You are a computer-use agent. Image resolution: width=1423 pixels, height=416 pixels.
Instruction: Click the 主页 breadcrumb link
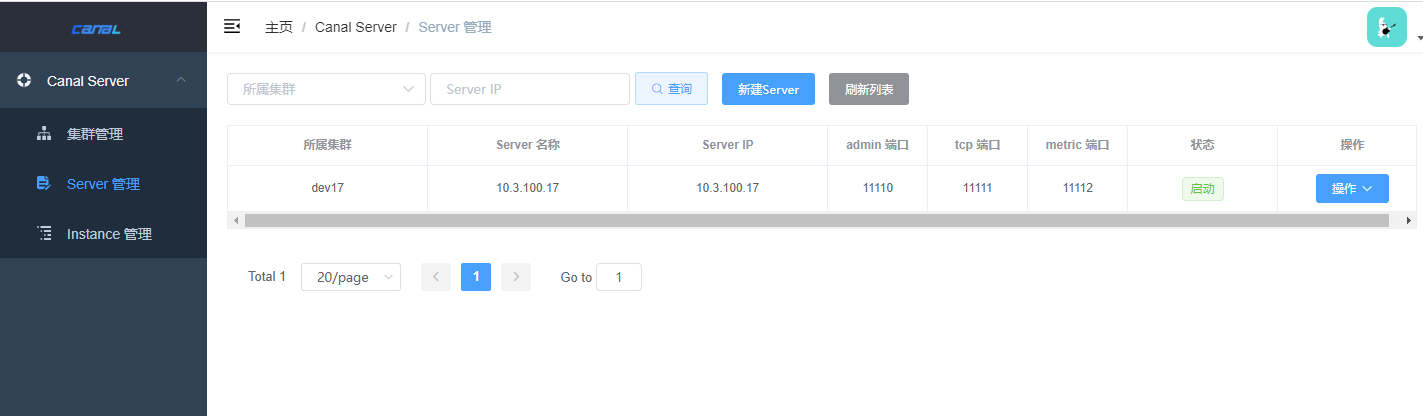[279, 27]
